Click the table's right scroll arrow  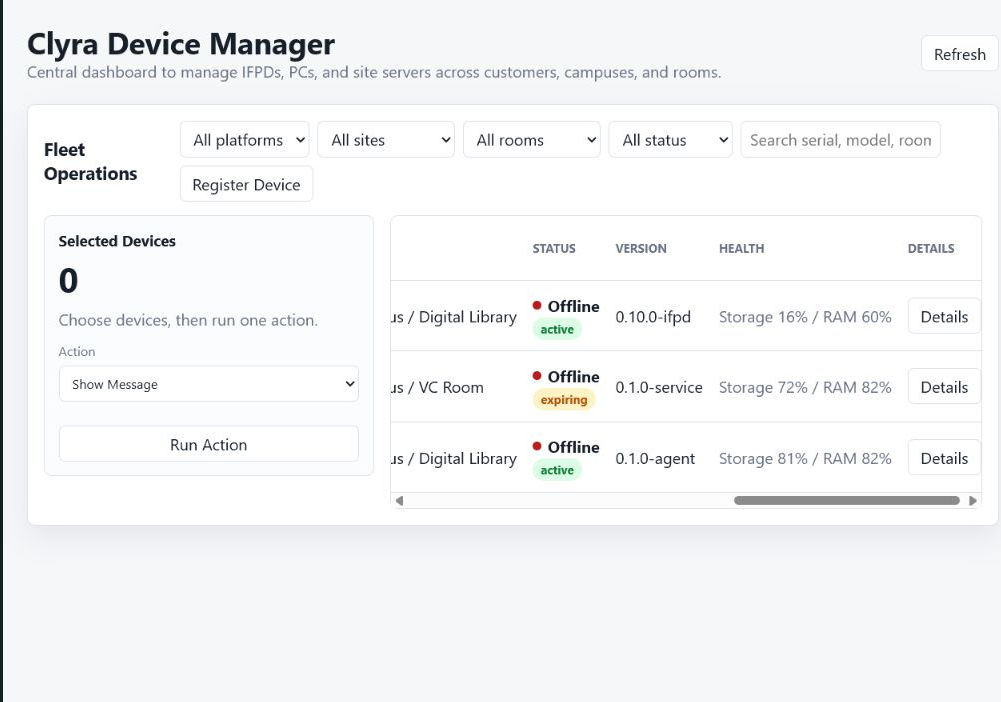[973, 500]
